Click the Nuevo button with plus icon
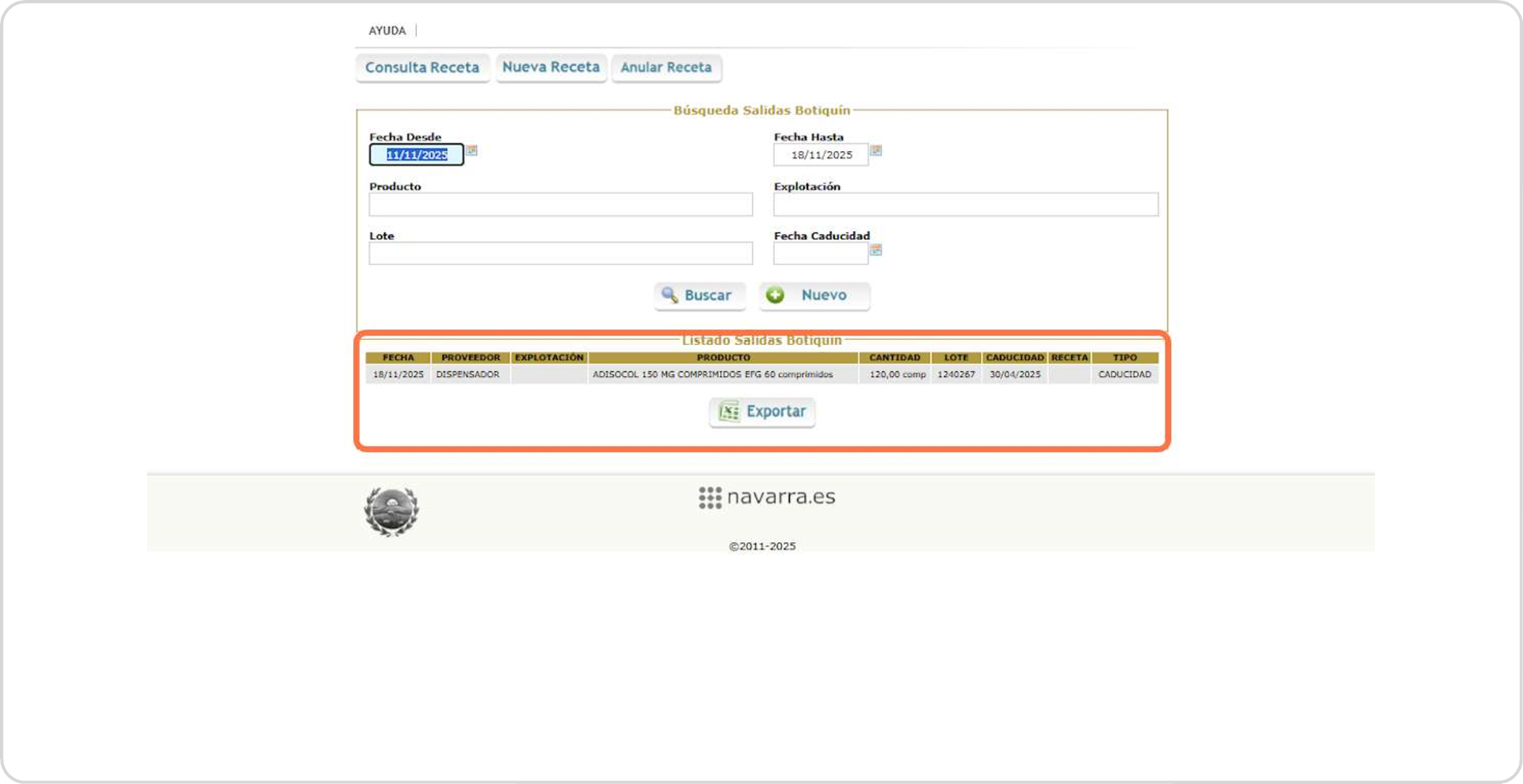The image size is (1523, 784). 814,295
